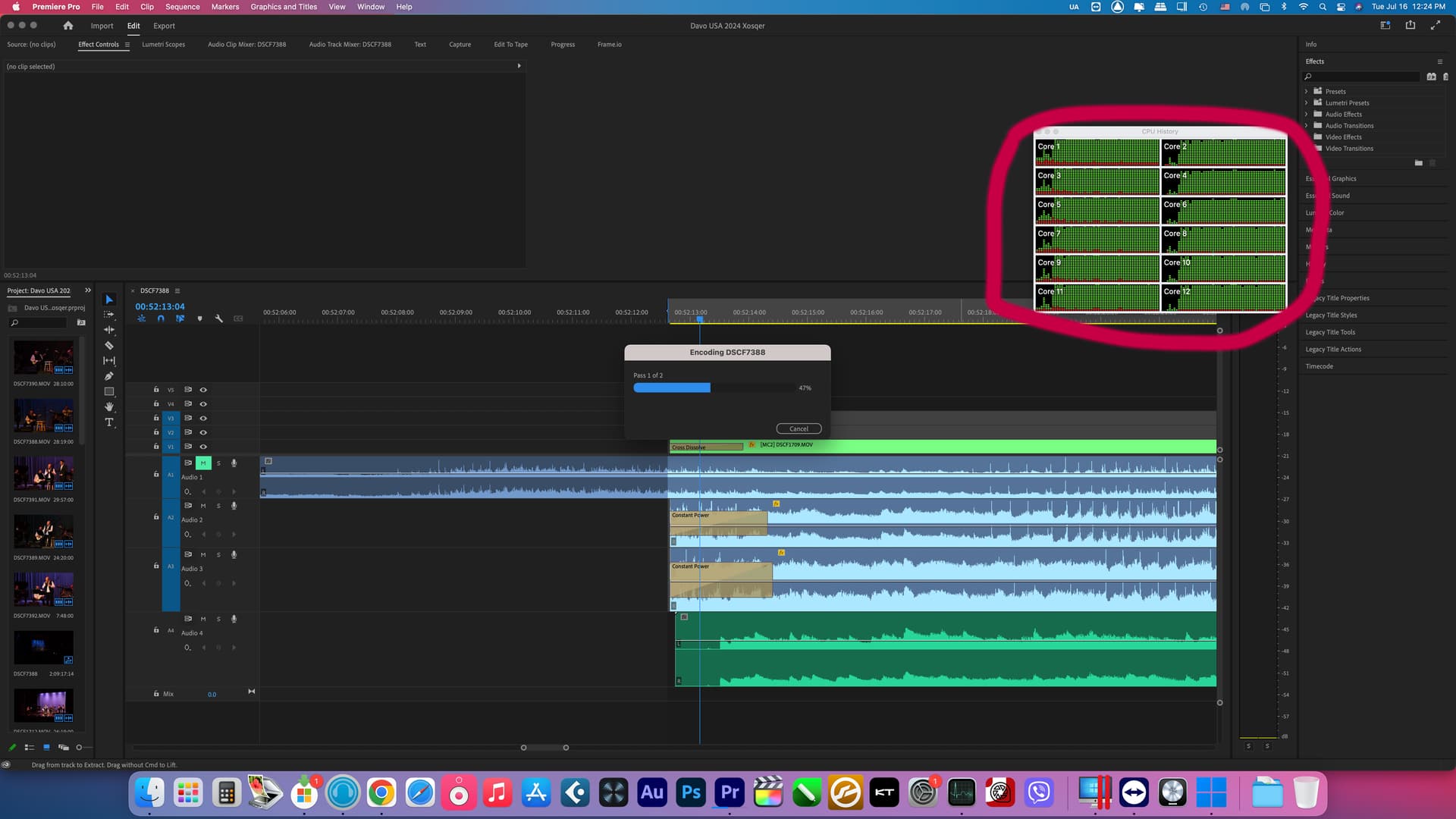Open Photoshop from the Dock
This screenshot has width=1456, height=819.
click(691, 792)
